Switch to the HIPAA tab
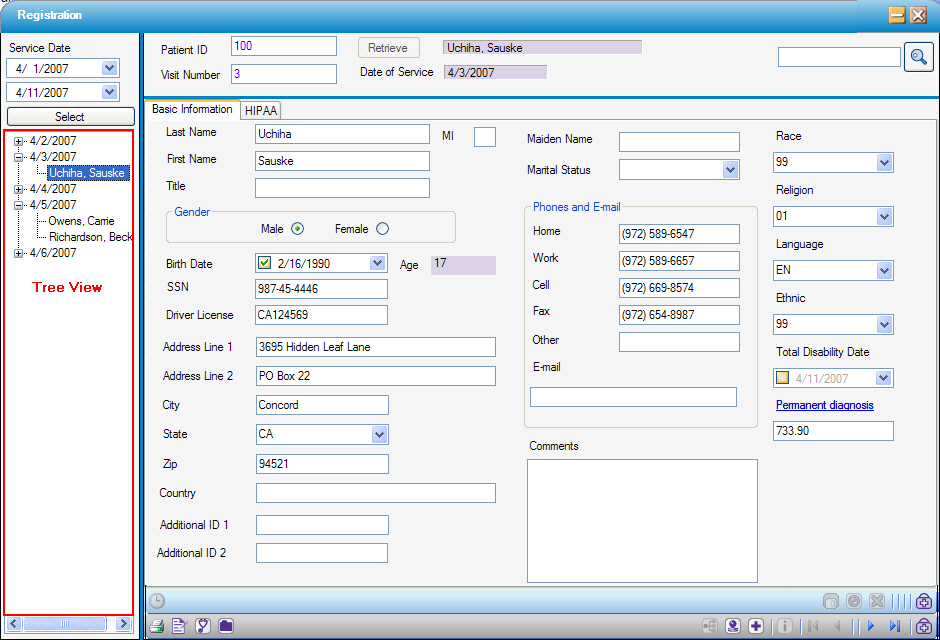This screenshot has height=640, width=940. [260, 110]
